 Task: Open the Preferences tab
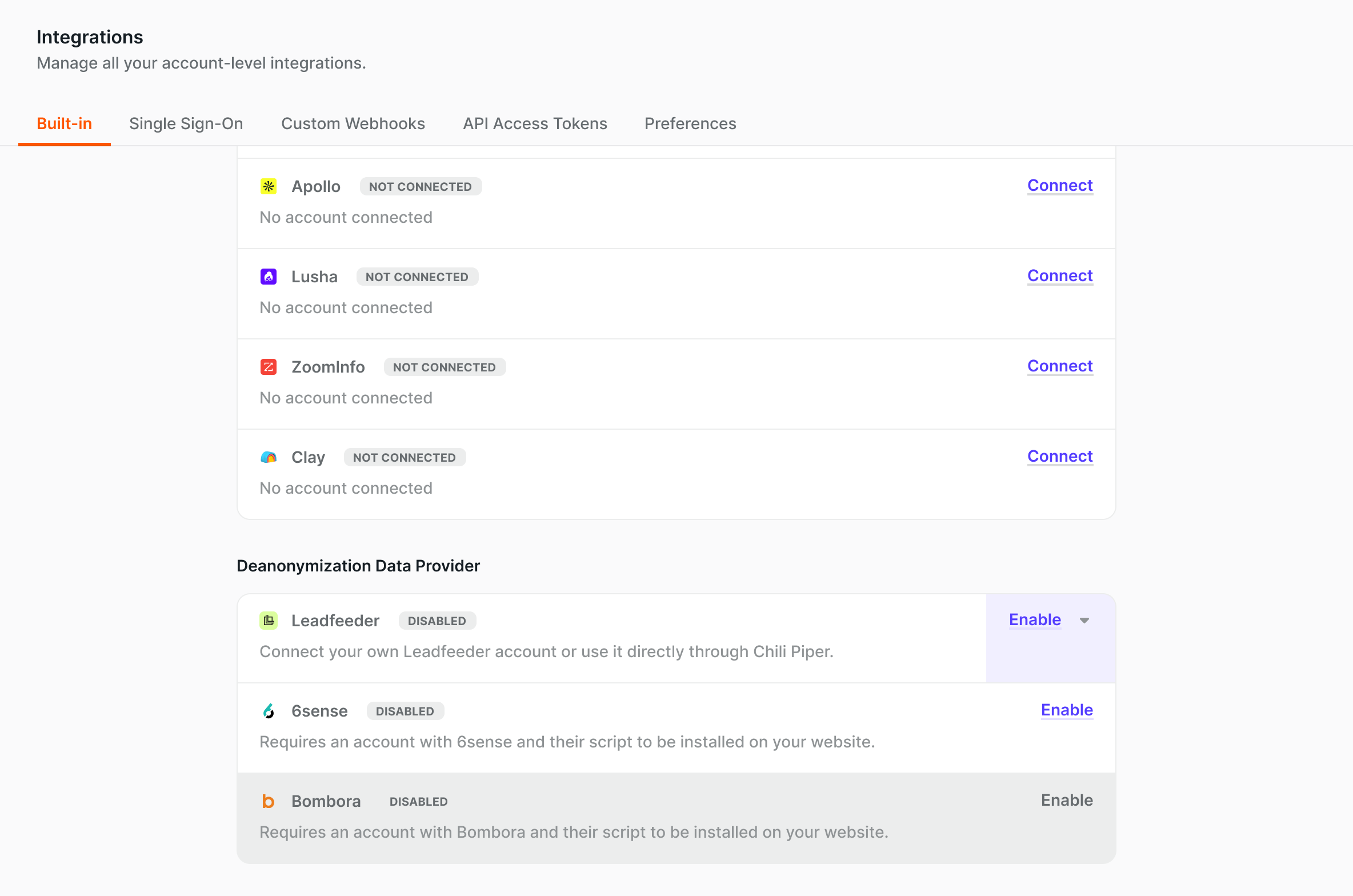[x=690, y=123]
